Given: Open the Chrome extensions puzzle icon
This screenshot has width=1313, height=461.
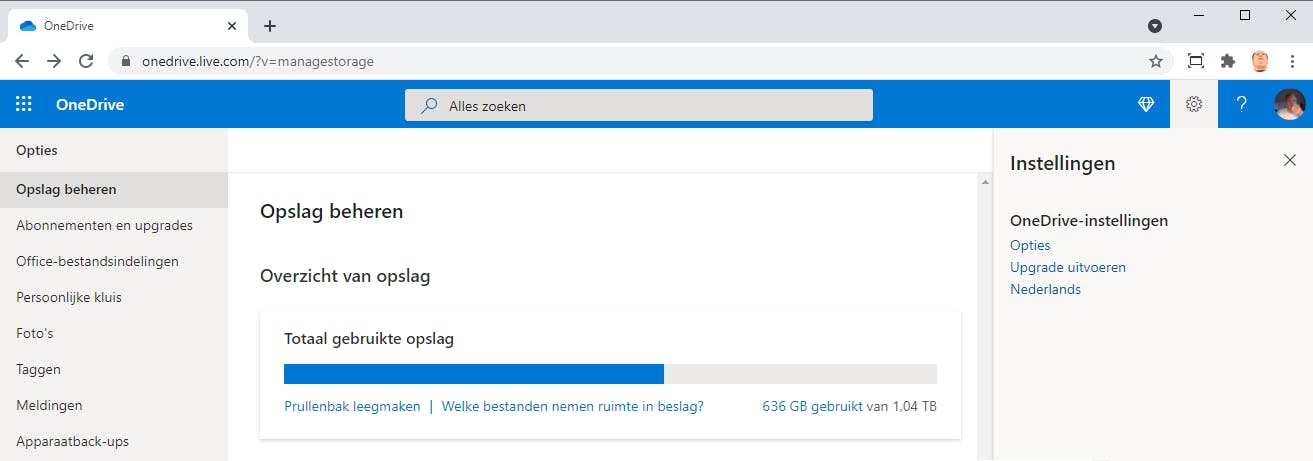Looking at the screenshot, I should 1228,61.
